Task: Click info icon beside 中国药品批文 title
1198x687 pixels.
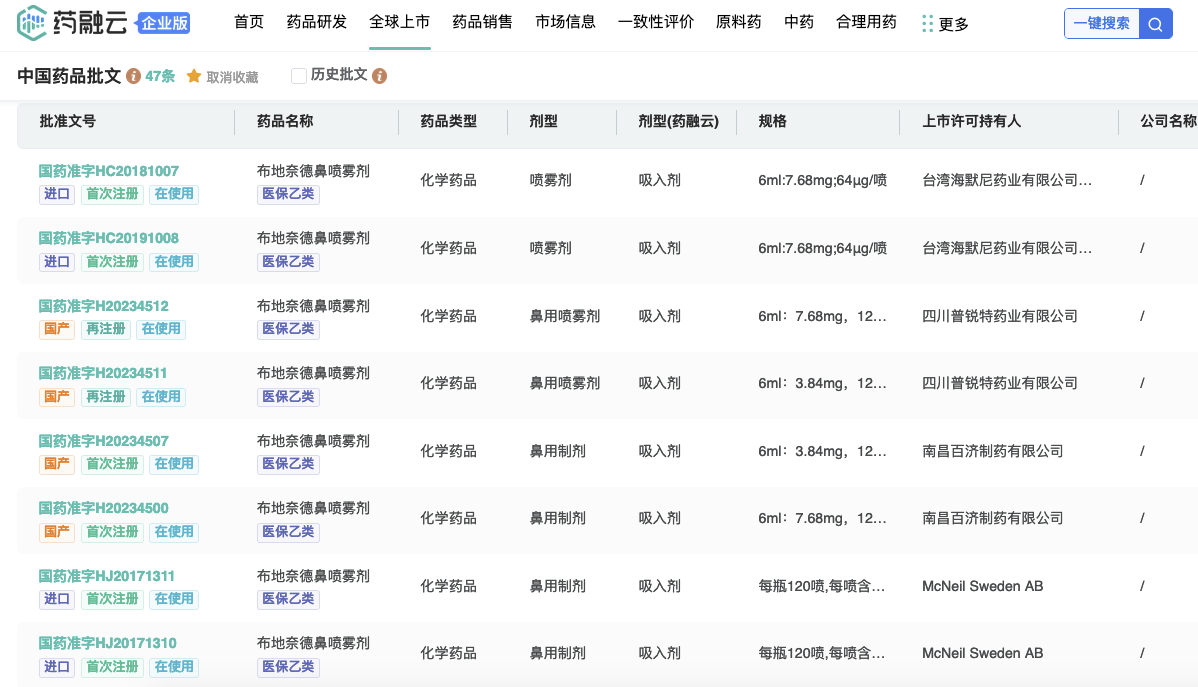Action: pyautogui.click(x=133, y=76)
